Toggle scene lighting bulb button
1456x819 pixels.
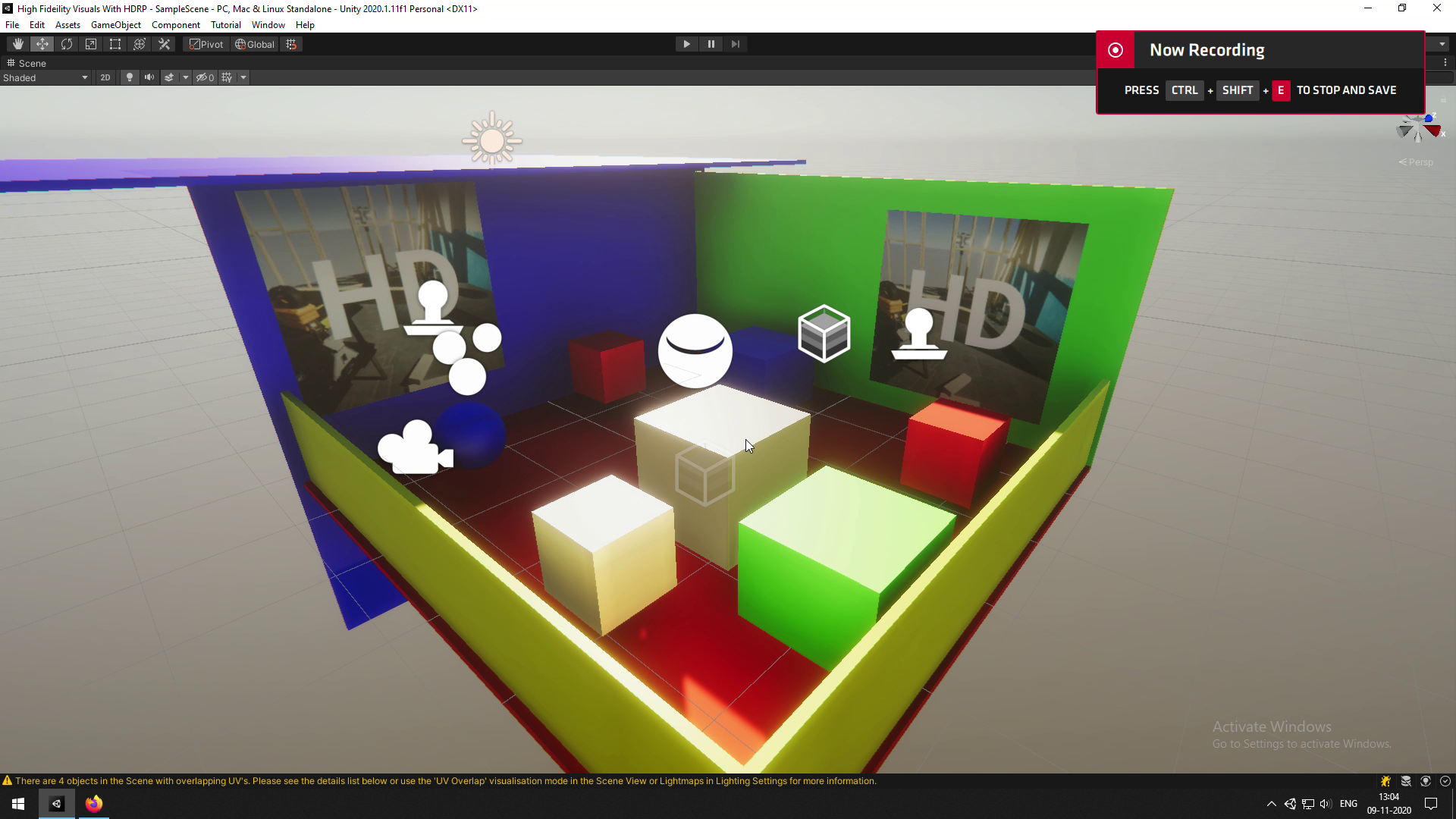pos(130,77)
